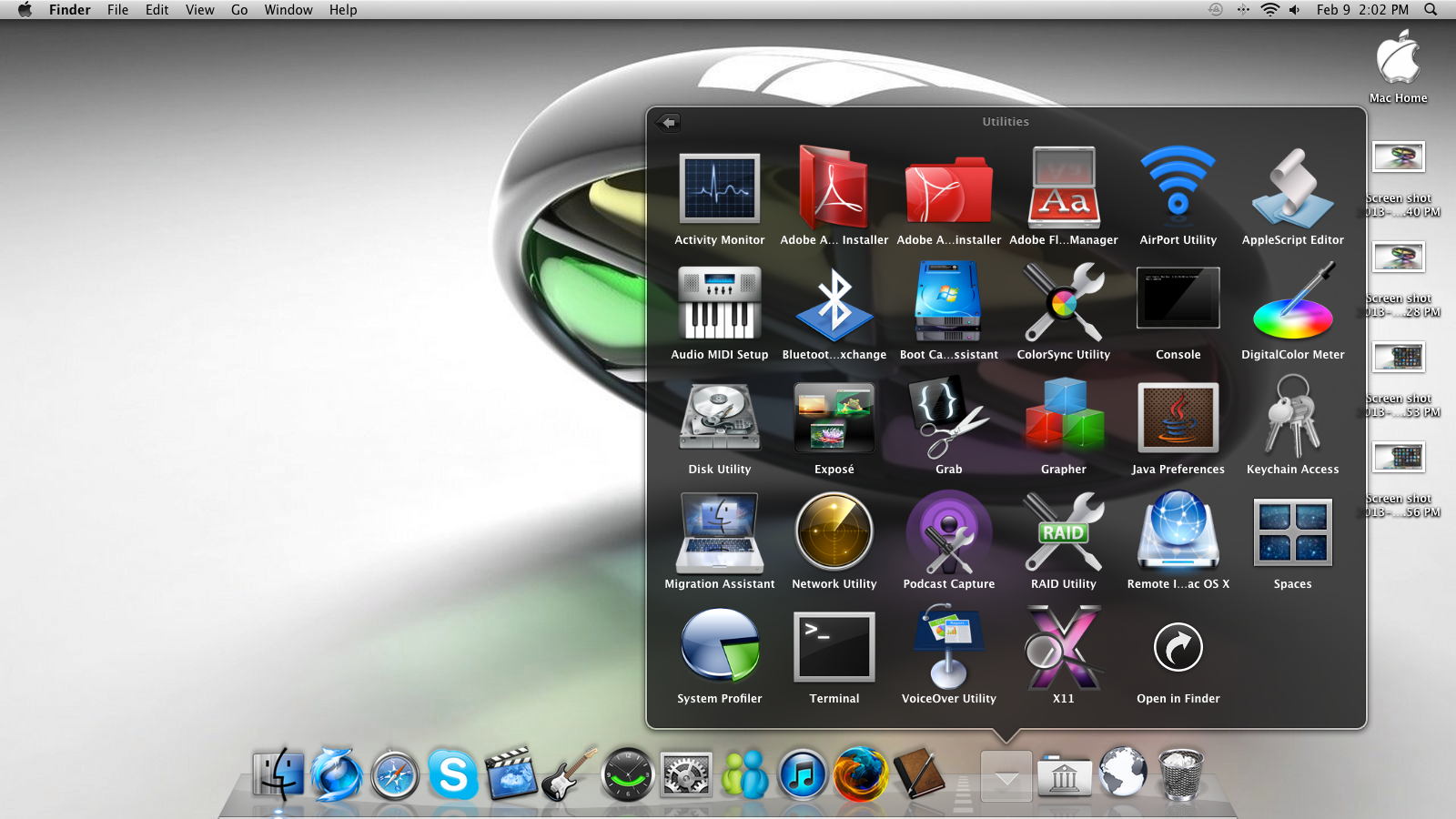Open Migration Assistant
1456x819 pixels.
pos(719,532)
